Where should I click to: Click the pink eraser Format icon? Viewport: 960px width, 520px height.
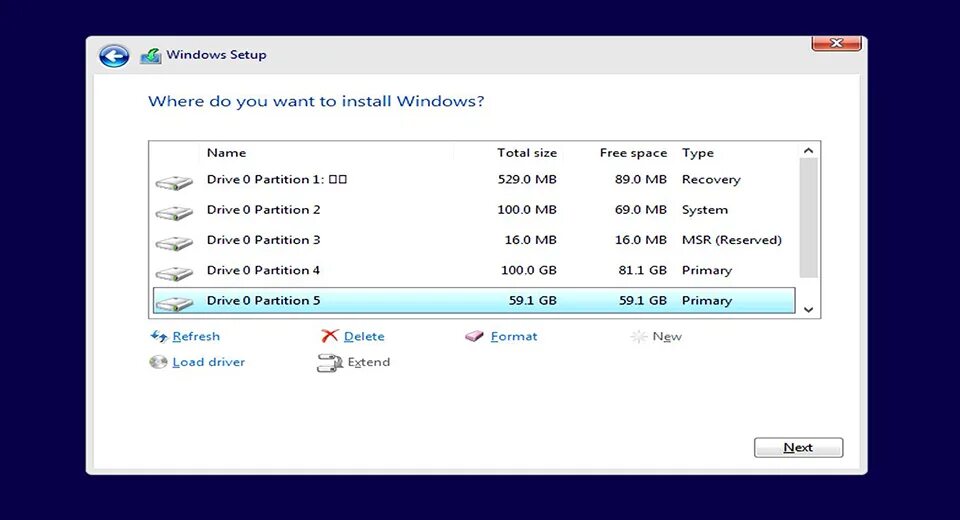coord(474,336)
